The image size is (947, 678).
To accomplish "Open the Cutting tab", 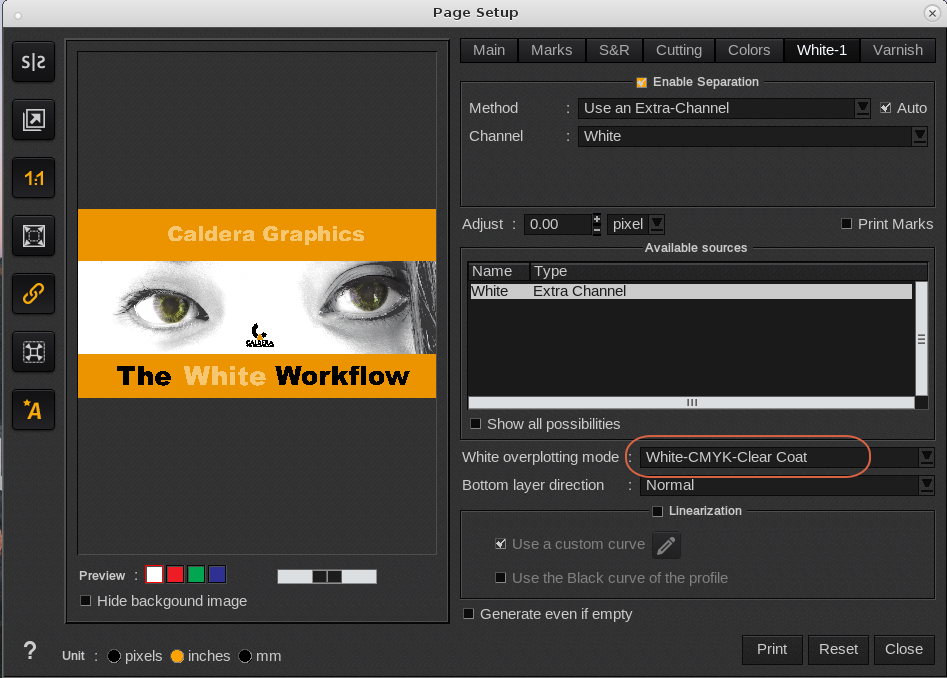I will coord(678,50).
